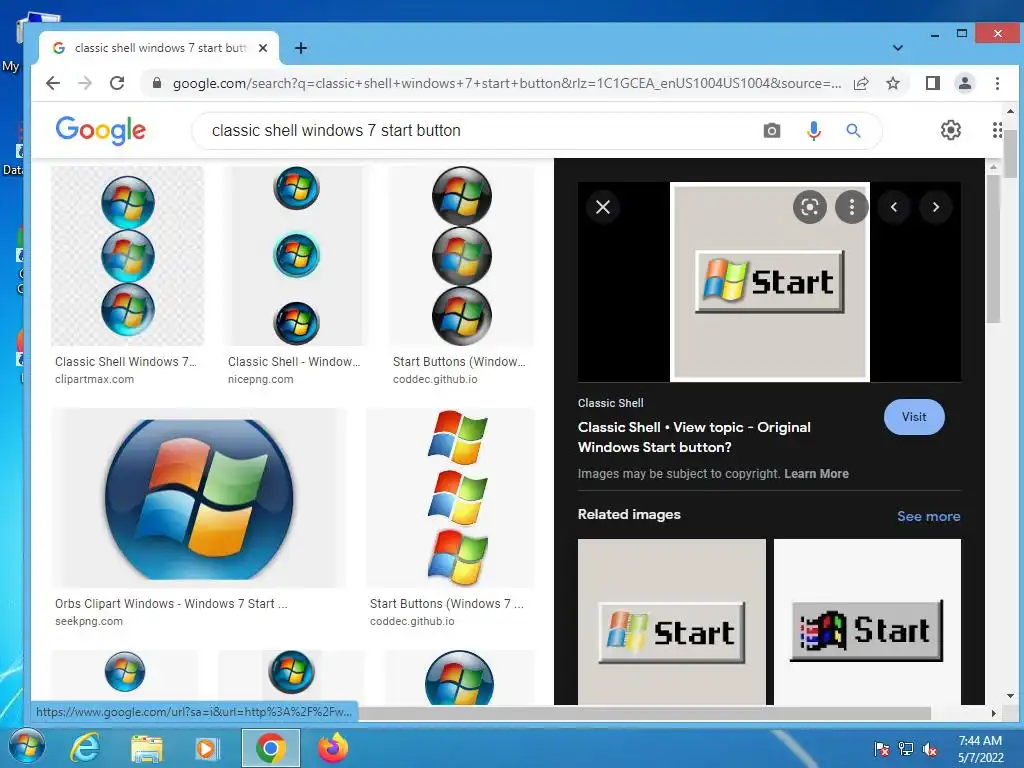This screenshot has height=768, width=1024.
Task: Open nicepng.com Classic Shell result thumbnail
Action: pos(296,255)
